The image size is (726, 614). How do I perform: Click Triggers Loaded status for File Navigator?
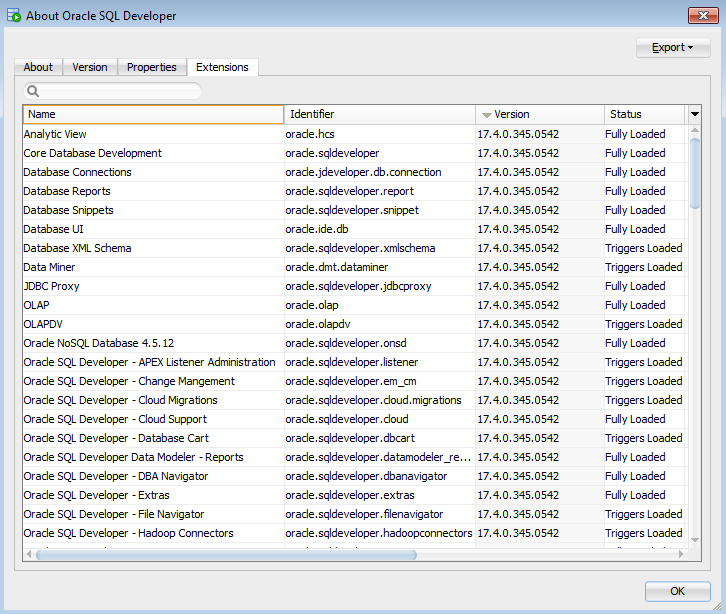click(644, 514)
